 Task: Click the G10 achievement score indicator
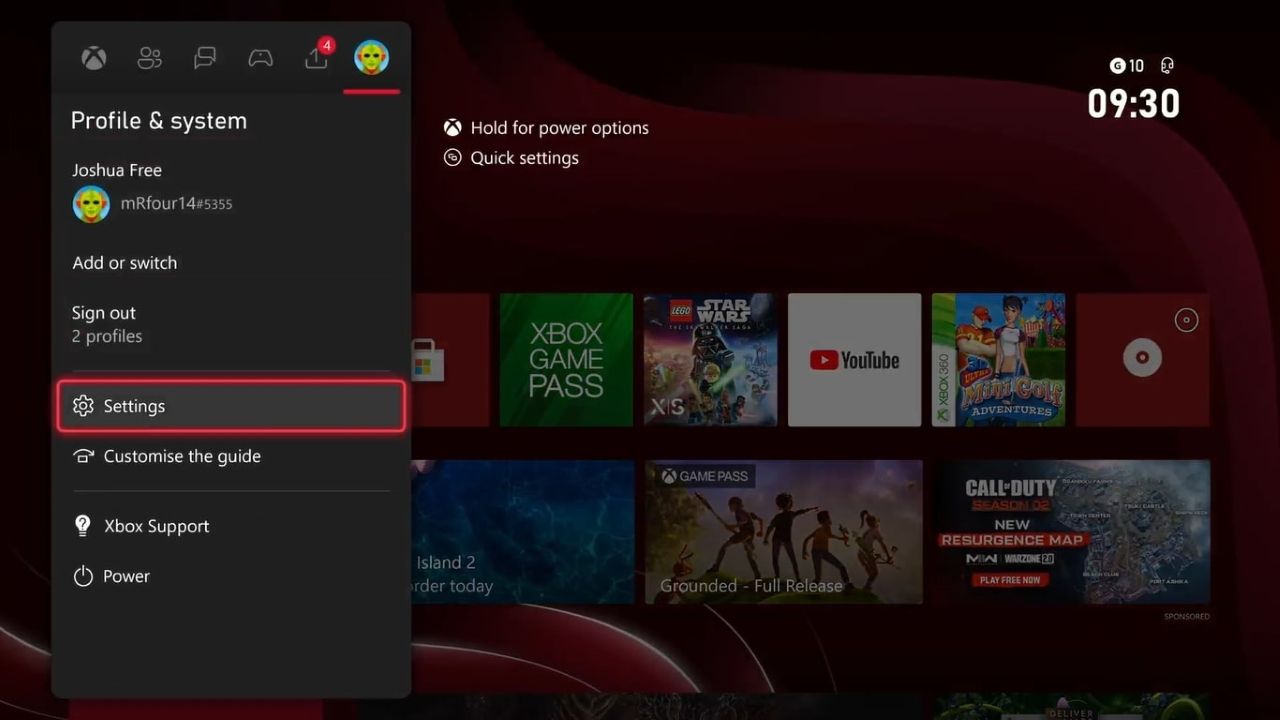pos(1126,65)
